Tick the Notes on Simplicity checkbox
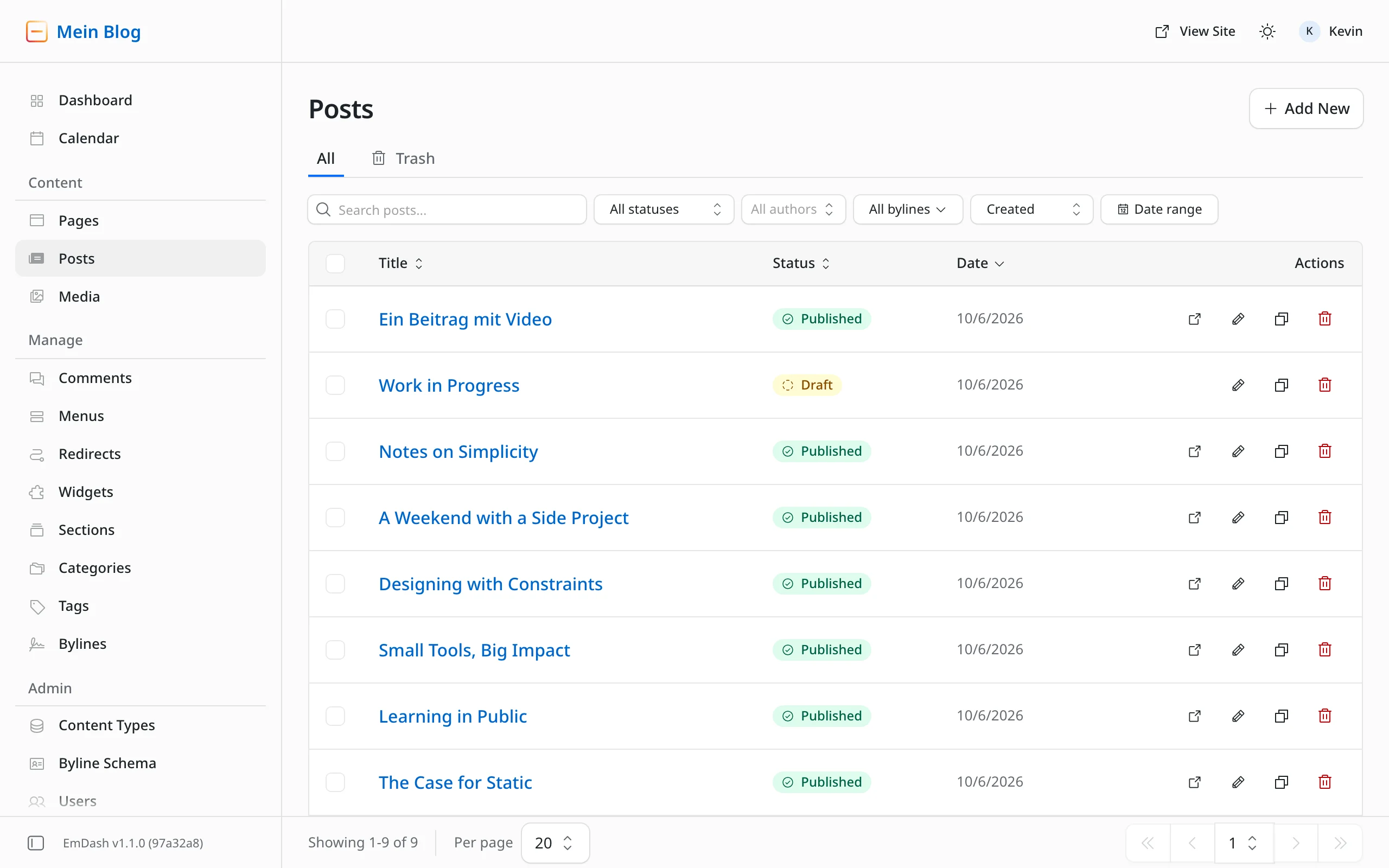This screenshot has height=868, width=1389. tap(335, 451)
